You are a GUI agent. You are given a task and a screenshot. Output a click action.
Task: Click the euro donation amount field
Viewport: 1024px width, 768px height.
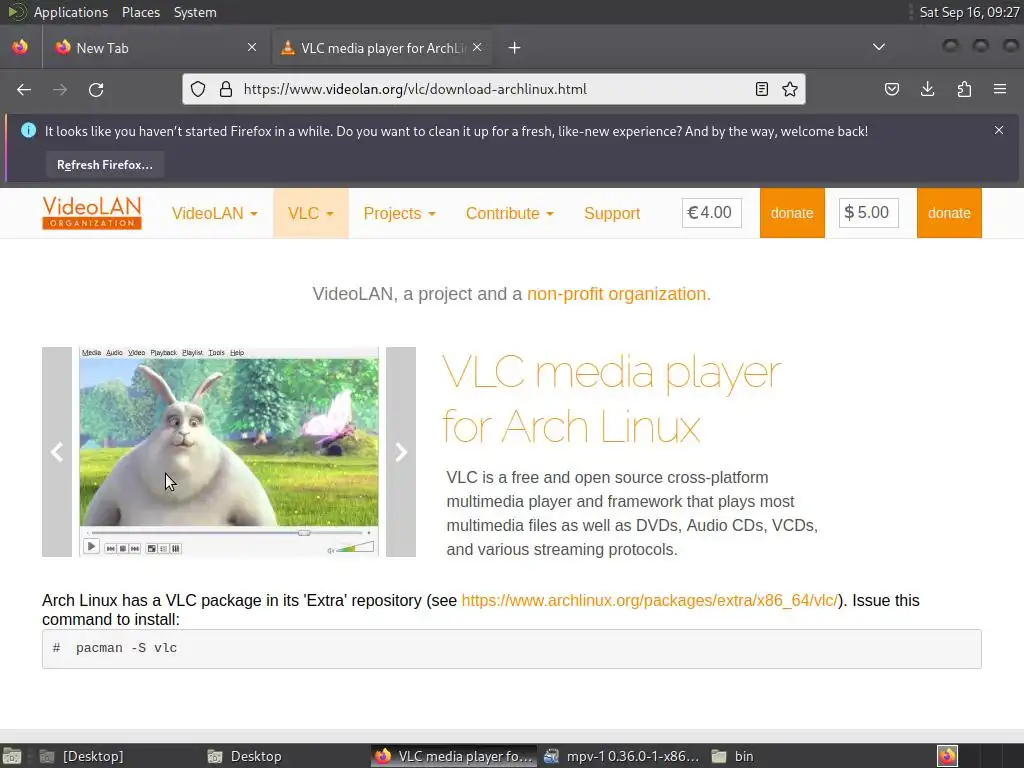tap(712, 213)
